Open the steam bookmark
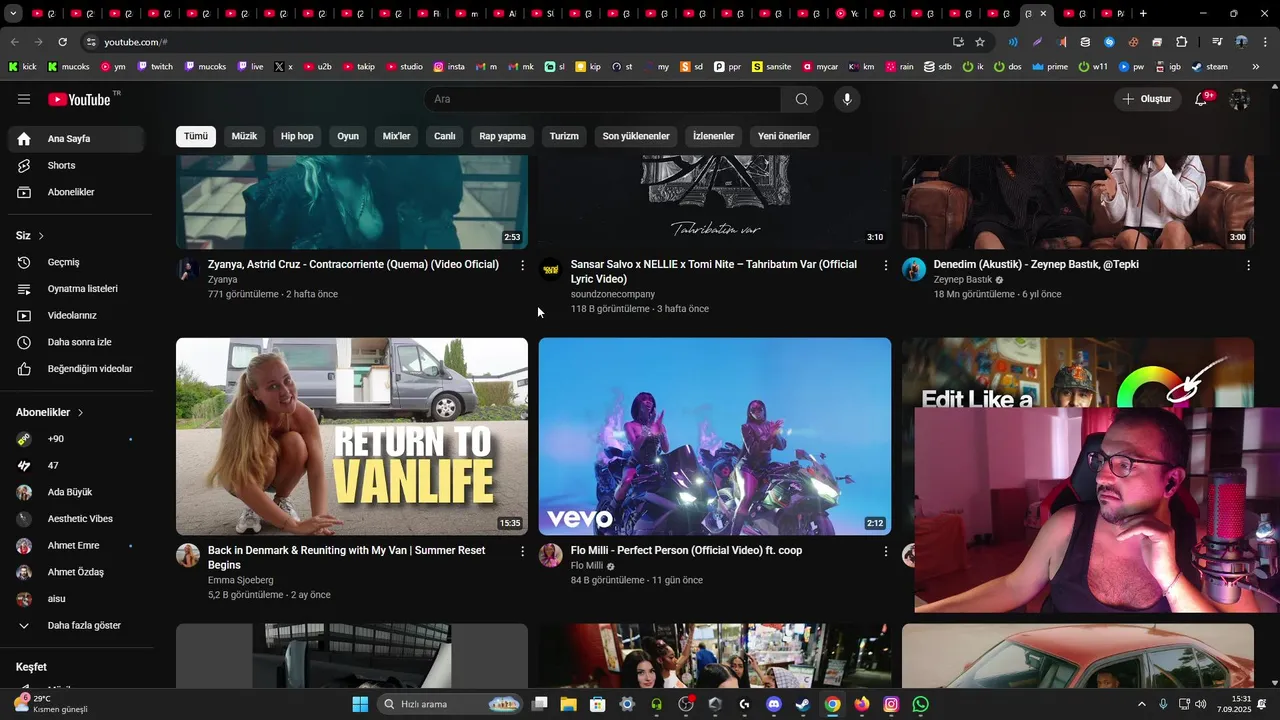Screen dimensions: 1280x720 [x=1210, y=67]
